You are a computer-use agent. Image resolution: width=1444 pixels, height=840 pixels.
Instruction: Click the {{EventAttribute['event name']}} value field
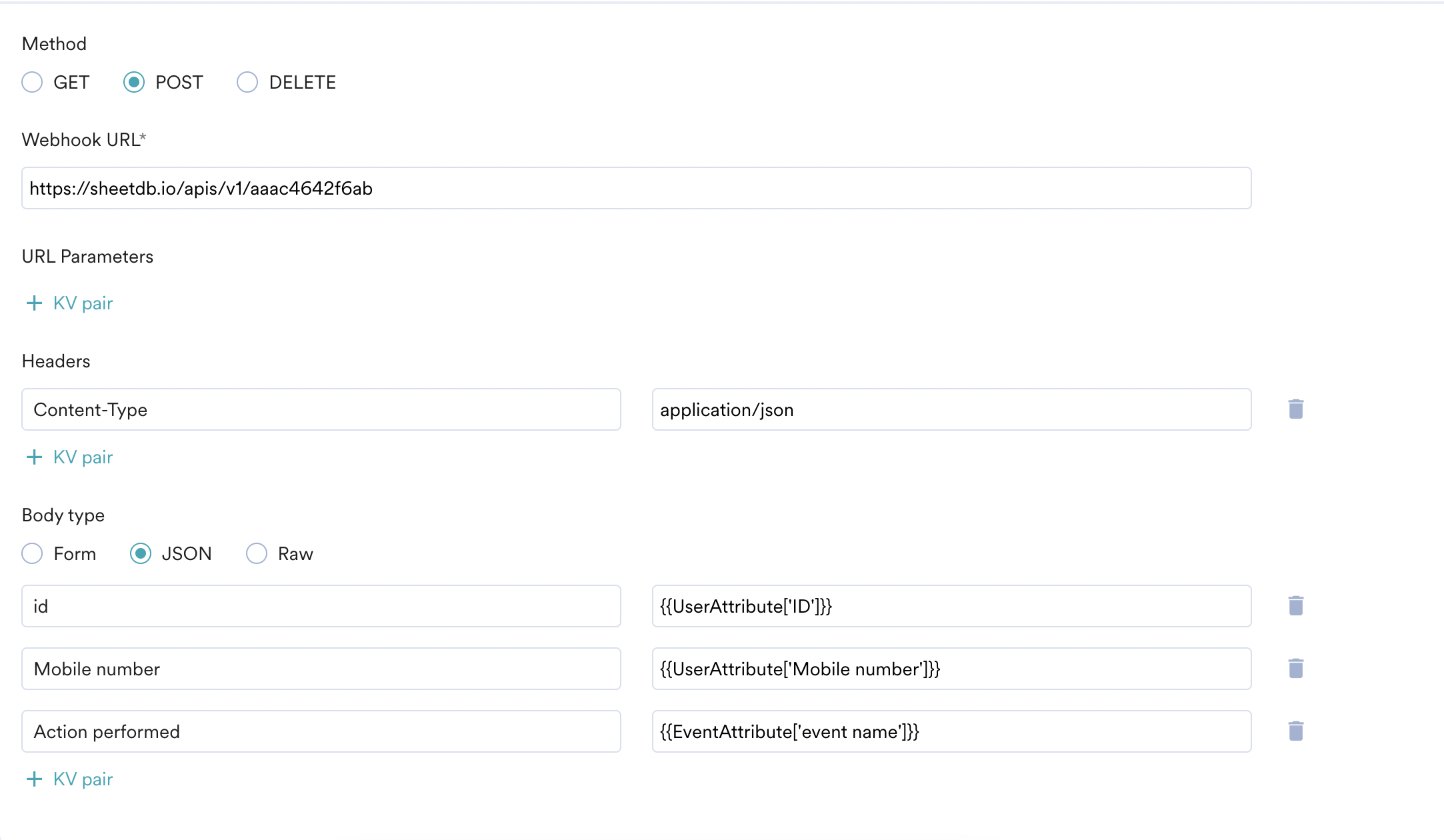pos(951,731)
